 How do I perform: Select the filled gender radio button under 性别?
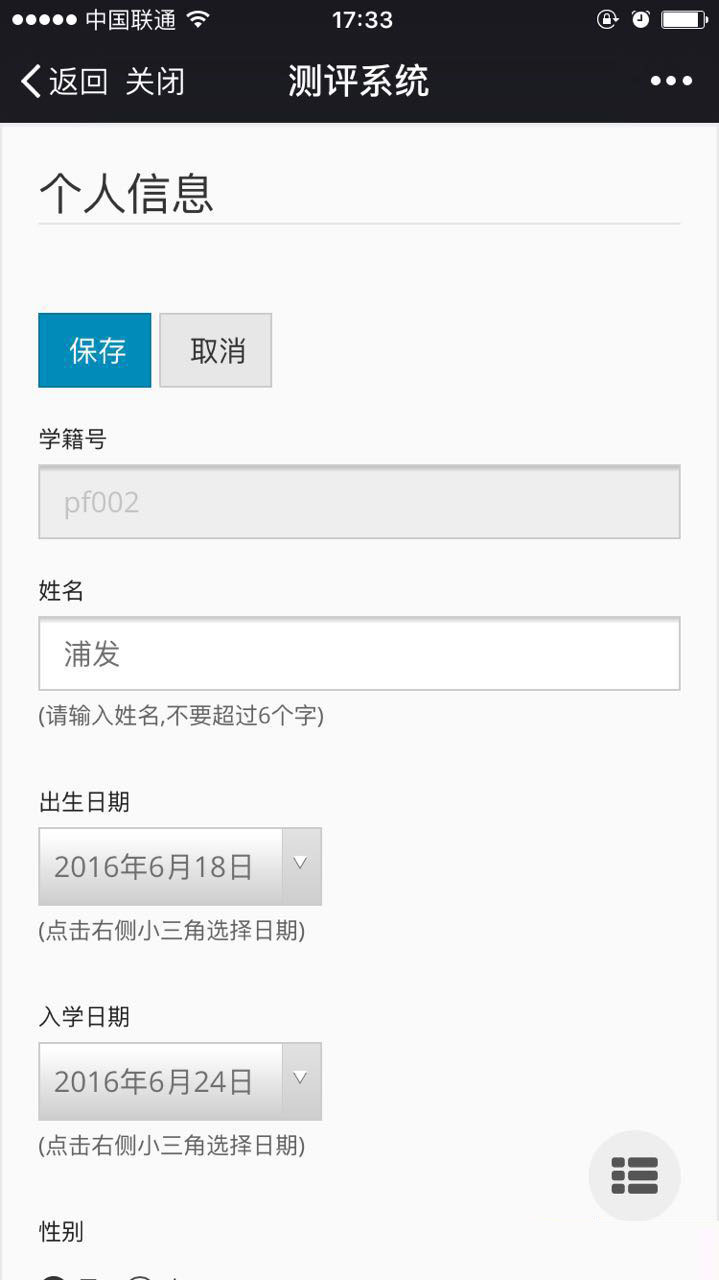(54, 1276)
